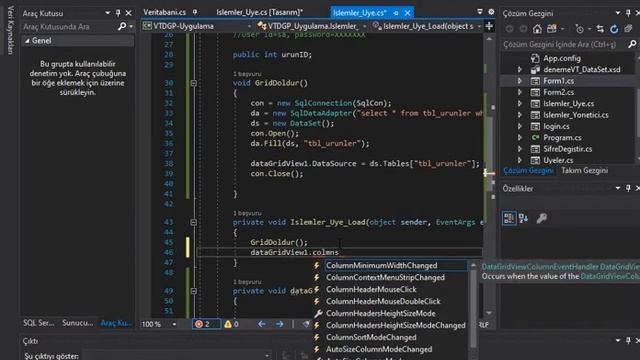Pin the Araç Kutusu panel
Screen dimensions: 640x360
118,13
